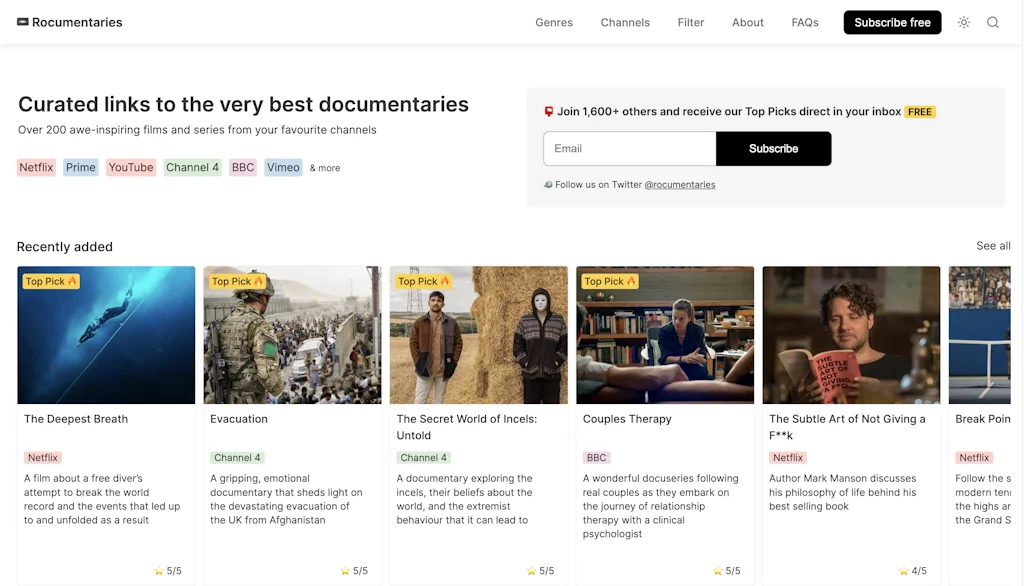Focus the Email input field
The width and height of the screenshot is (1024, 586).
pyautogui.click(x=630, y=149)
